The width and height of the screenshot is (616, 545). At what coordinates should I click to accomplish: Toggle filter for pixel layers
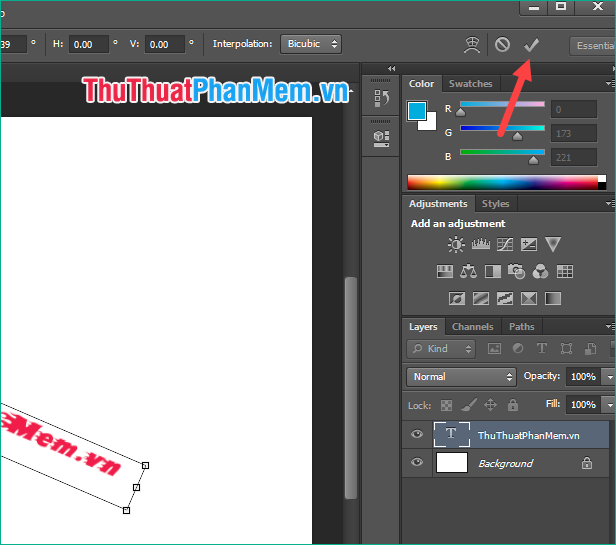(494, 349)
